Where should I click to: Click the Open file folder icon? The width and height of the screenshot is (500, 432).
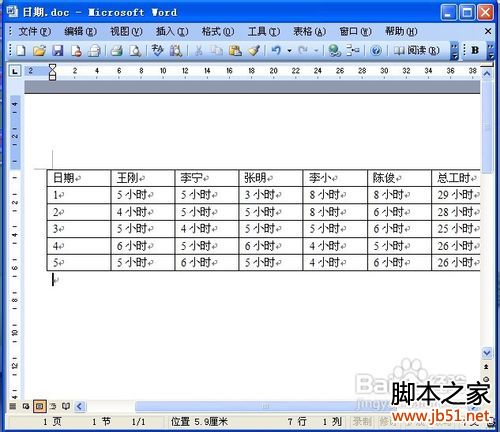tap(39, 51)
